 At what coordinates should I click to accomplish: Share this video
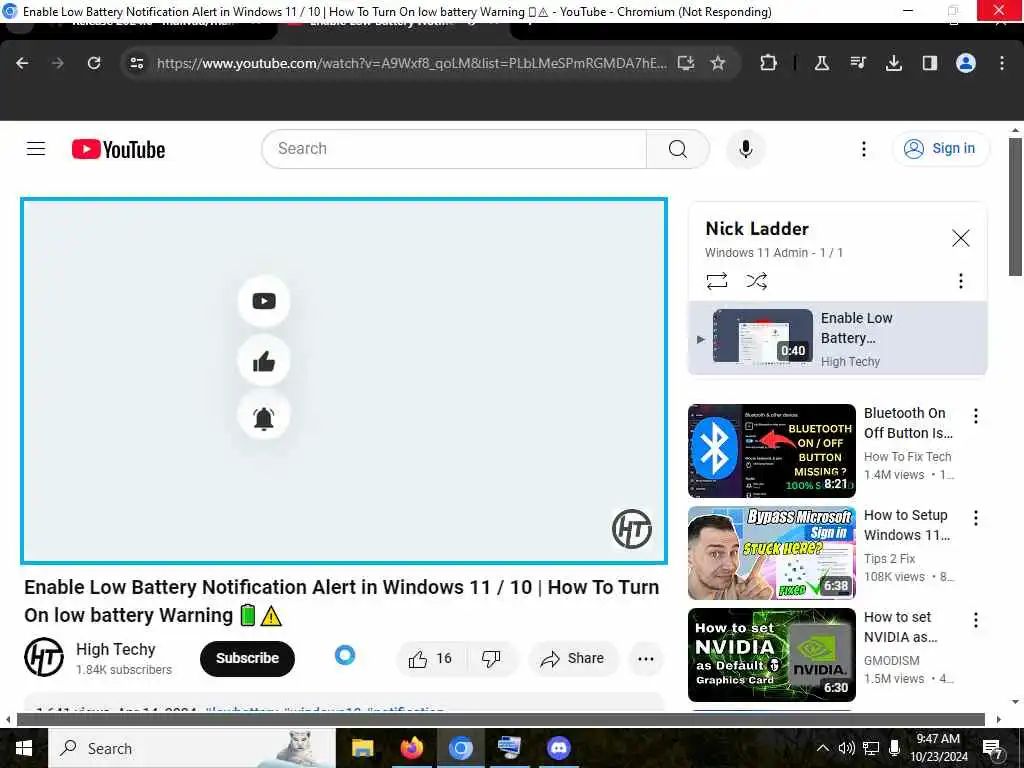pos(573,658)
